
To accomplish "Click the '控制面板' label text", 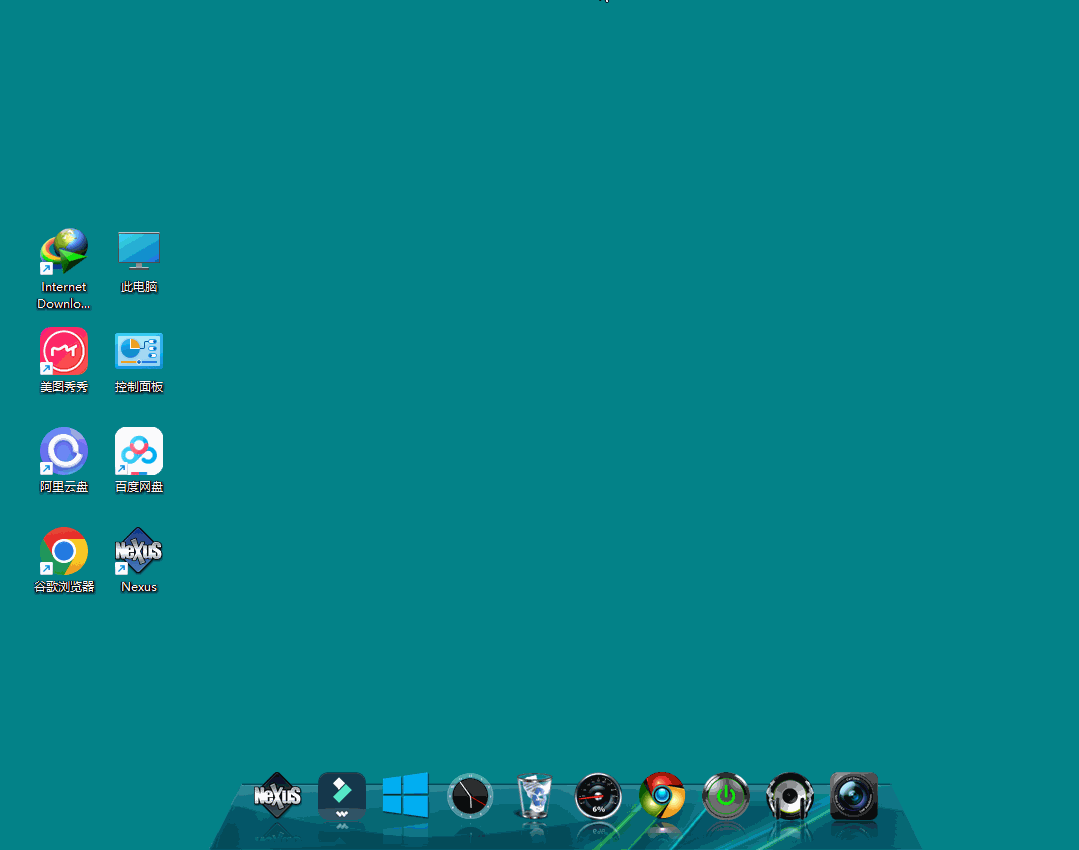I will [x=139, y=387].
